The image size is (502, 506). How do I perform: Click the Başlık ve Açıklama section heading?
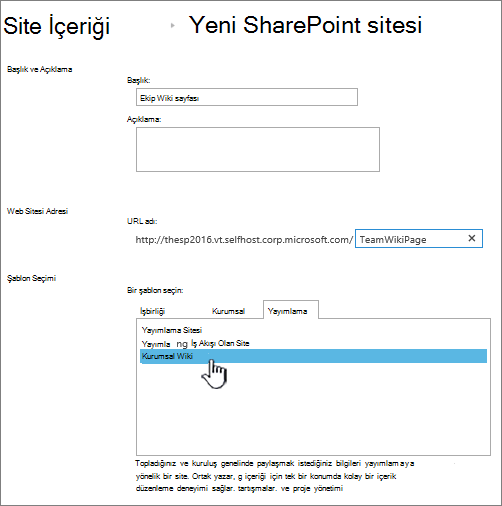(x=40, y=69)
